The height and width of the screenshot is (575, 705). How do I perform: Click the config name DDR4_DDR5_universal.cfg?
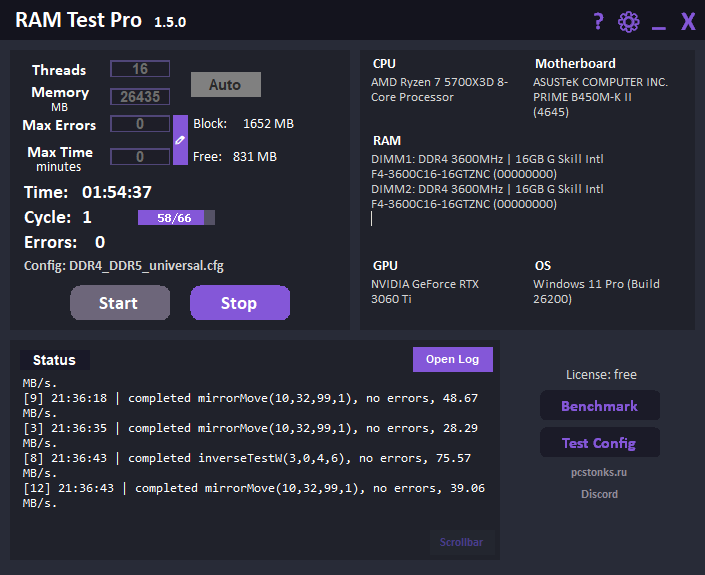click(146, 266)
